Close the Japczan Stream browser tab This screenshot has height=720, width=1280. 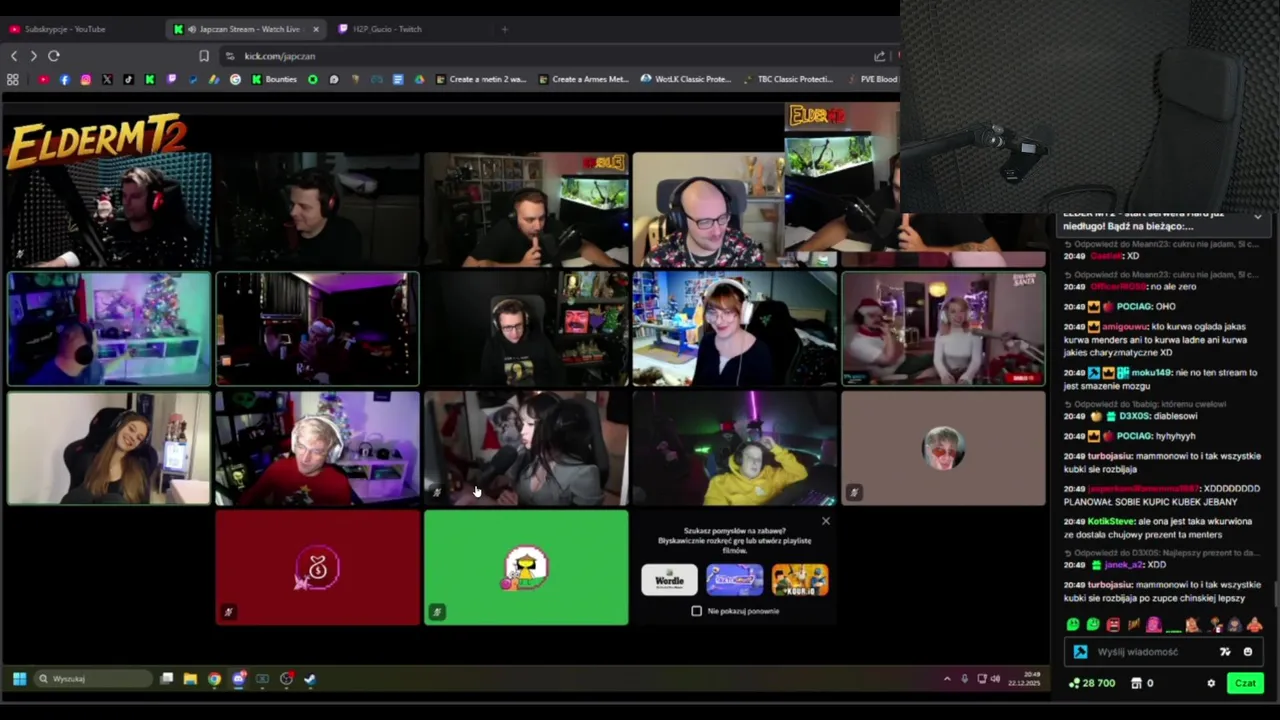[316, 29]
